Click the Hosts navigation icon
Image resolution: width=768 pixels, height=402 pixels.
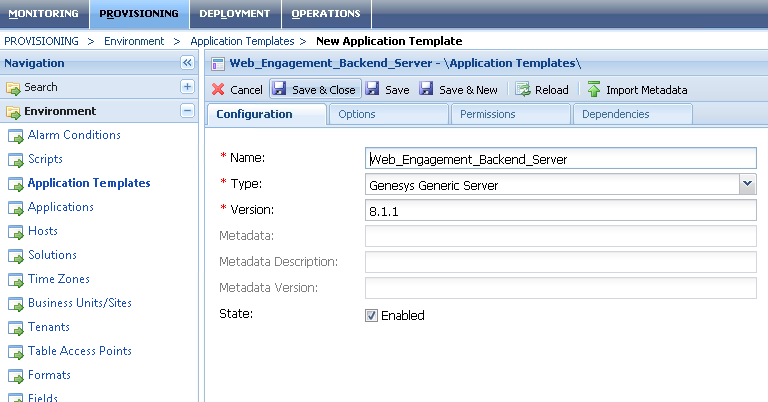coord(16,231)
